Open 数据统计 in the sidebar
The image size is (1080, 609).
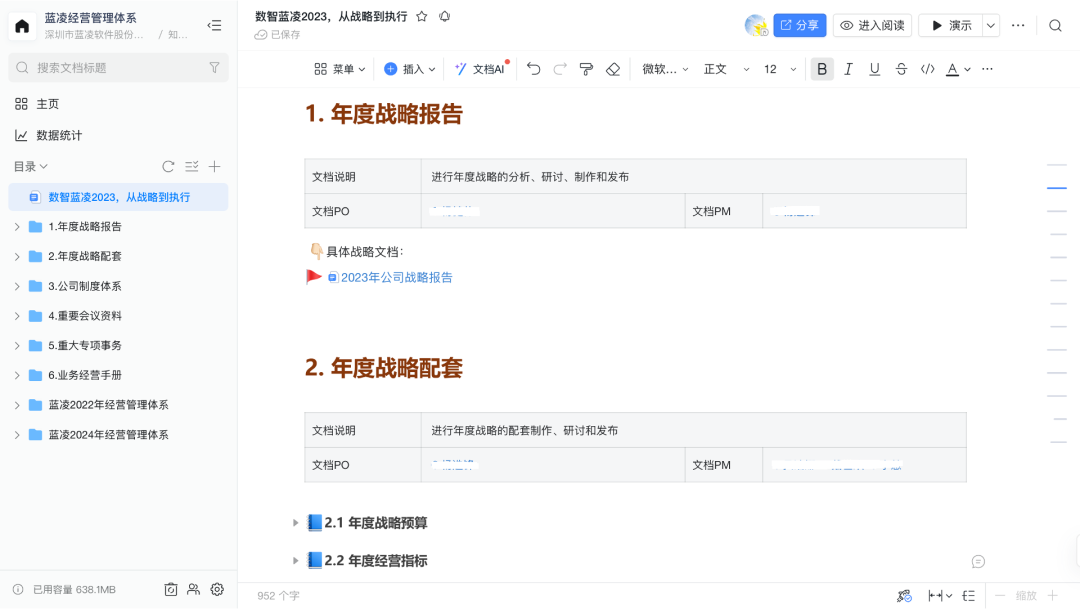[59, 135]
